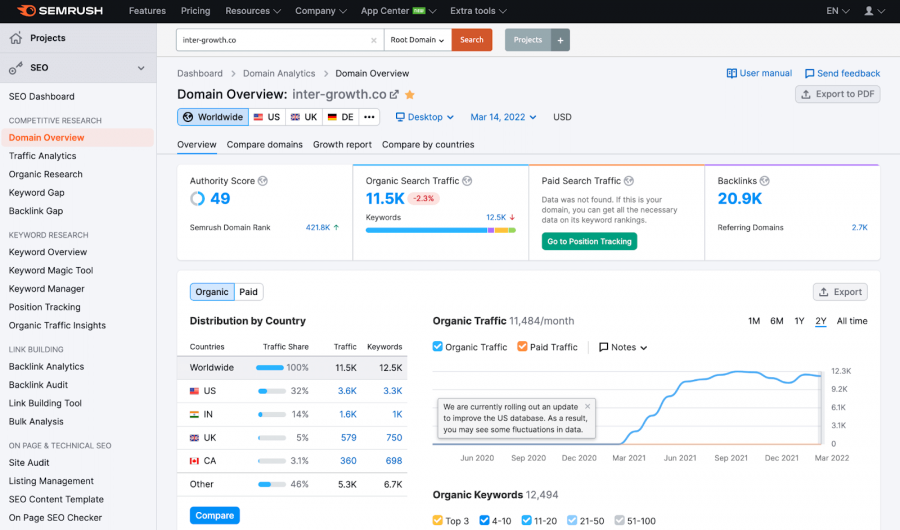The height and width of the screenshot is (530, 900).
Task: Toggle the 4-10 keywords checkbox
Action: (x=484, y=520)
